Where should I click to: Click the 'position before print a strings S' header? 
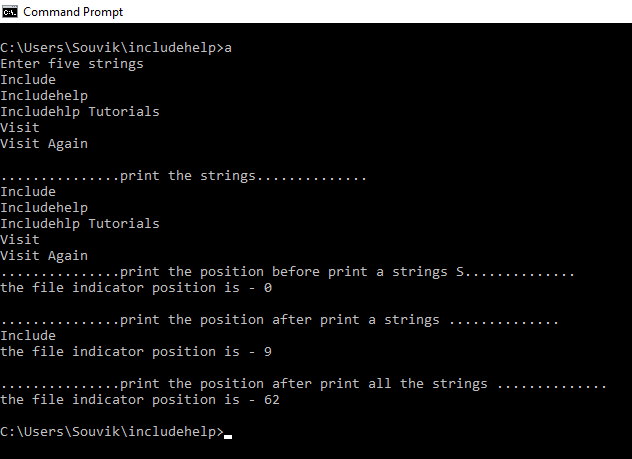tap(287, 272)
